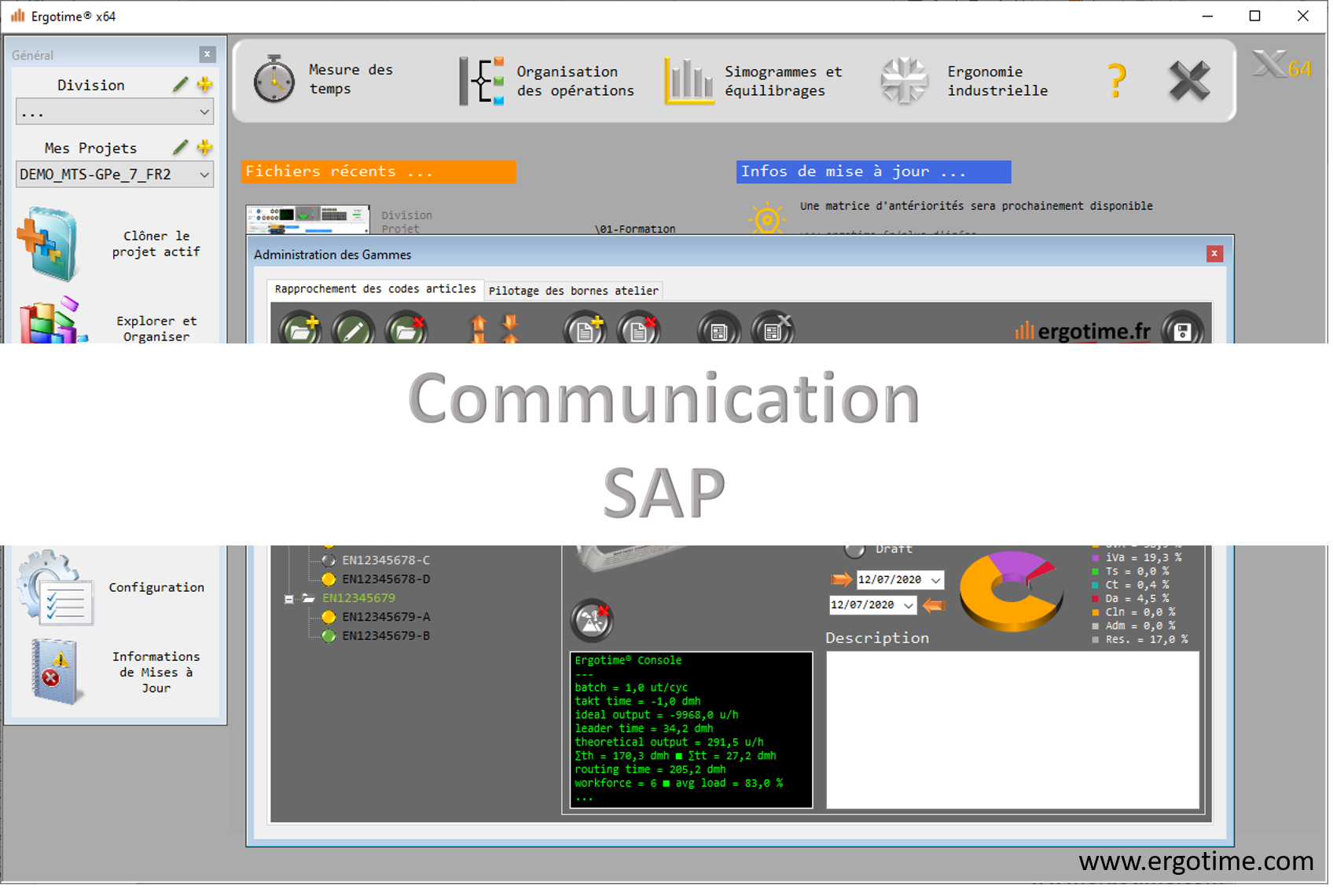Click the purple iVa legend swatch
This screenshot has height=896, width=1333.
[x=1096, y=558]
